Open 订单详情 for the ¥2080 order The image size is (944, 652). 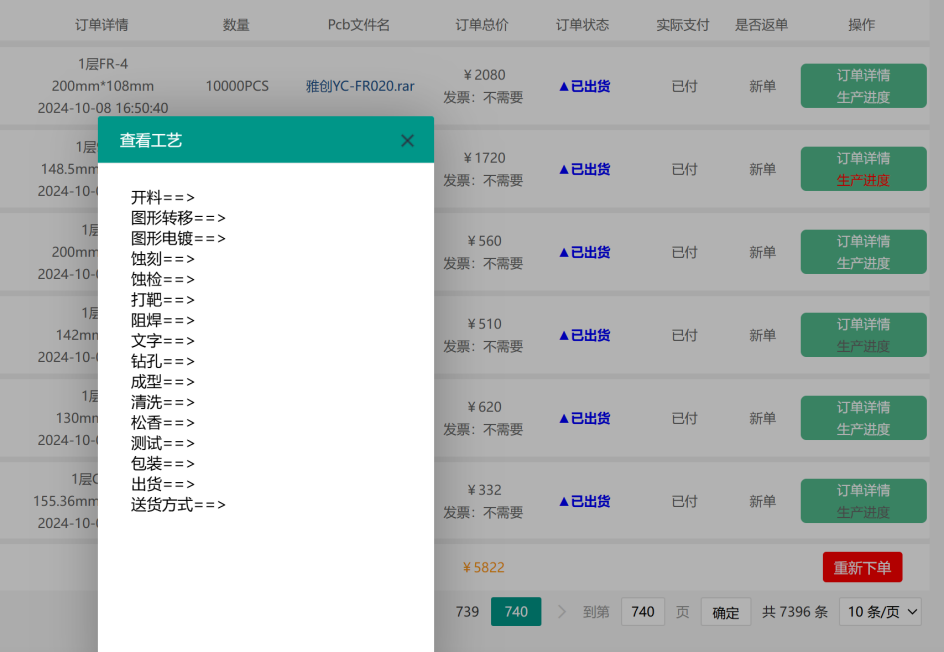pos(863,75)
